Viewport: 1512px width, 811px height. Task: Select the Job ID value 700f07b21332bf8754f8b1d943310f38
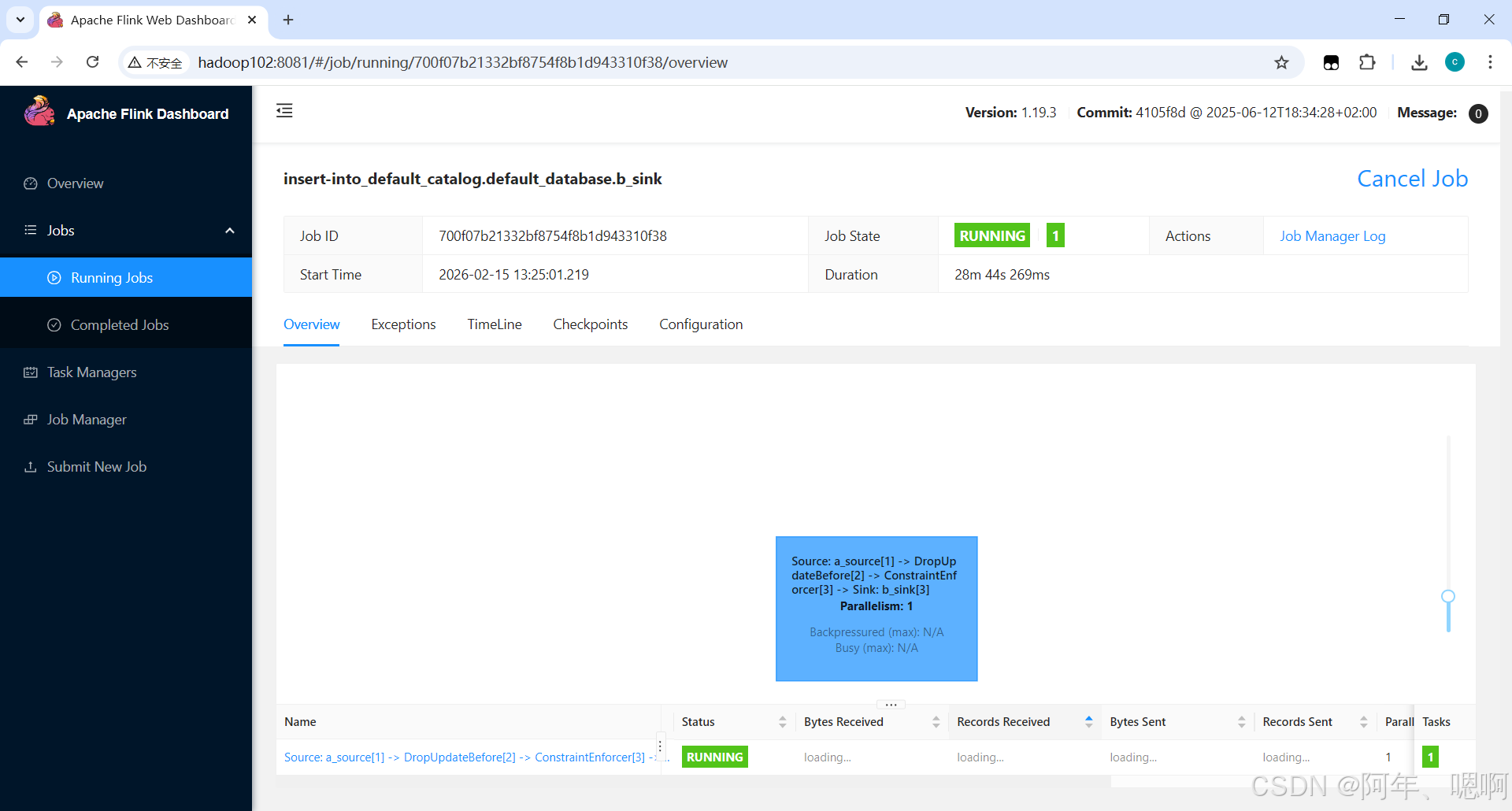[553, 236]
